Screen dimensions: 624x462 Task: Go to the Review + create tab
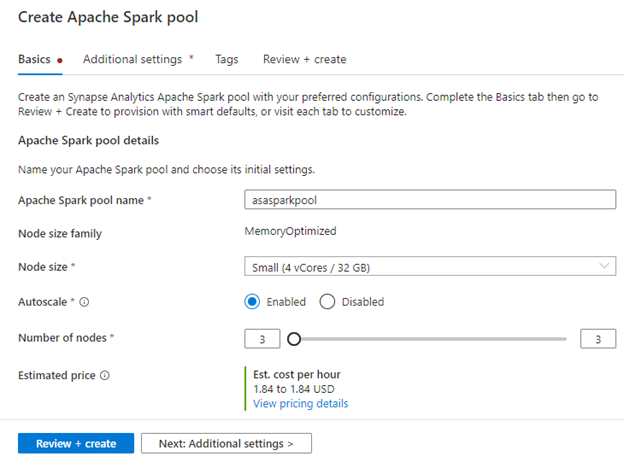point(304,59)
